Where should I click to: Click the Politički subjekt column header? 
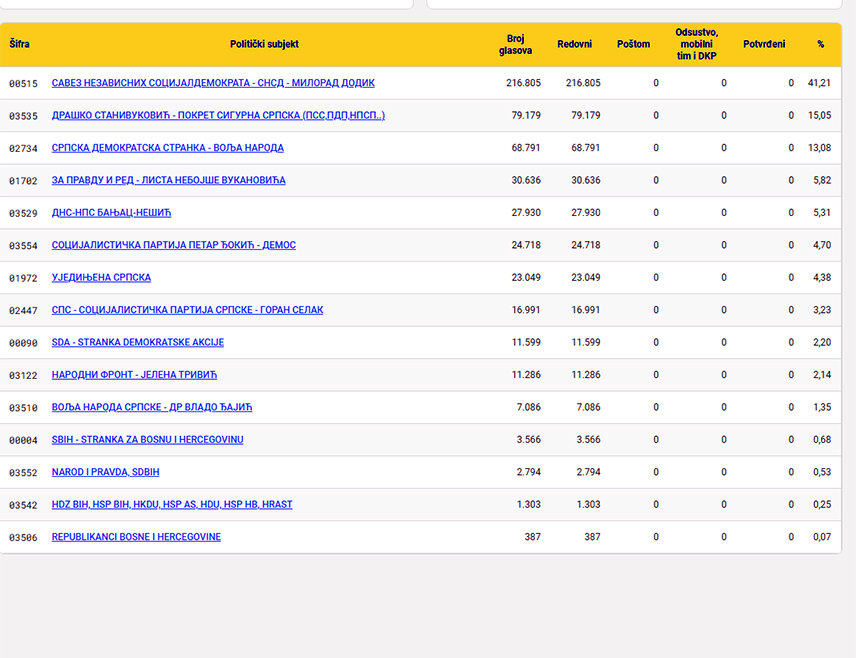264,44
